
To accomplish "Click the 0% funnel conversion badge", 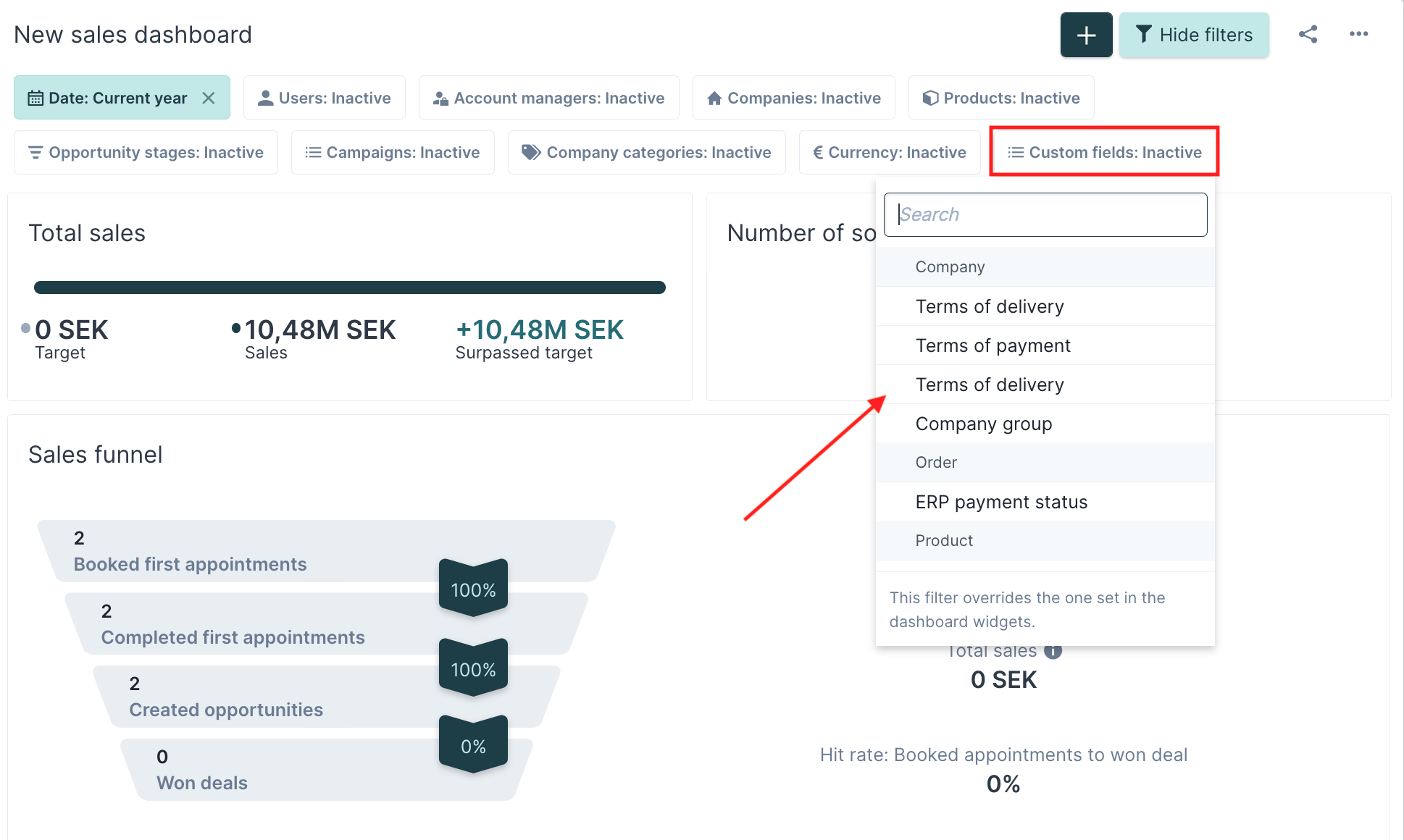I will (473, 746).
